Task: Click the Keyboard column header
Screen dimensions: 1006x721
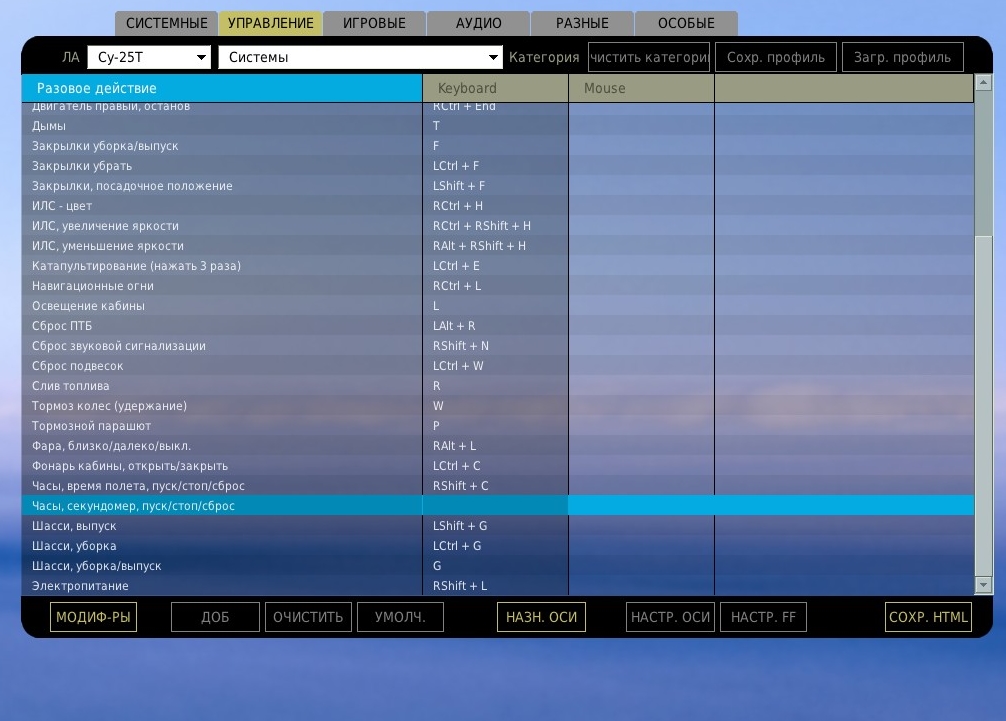Action: [495, 88]
